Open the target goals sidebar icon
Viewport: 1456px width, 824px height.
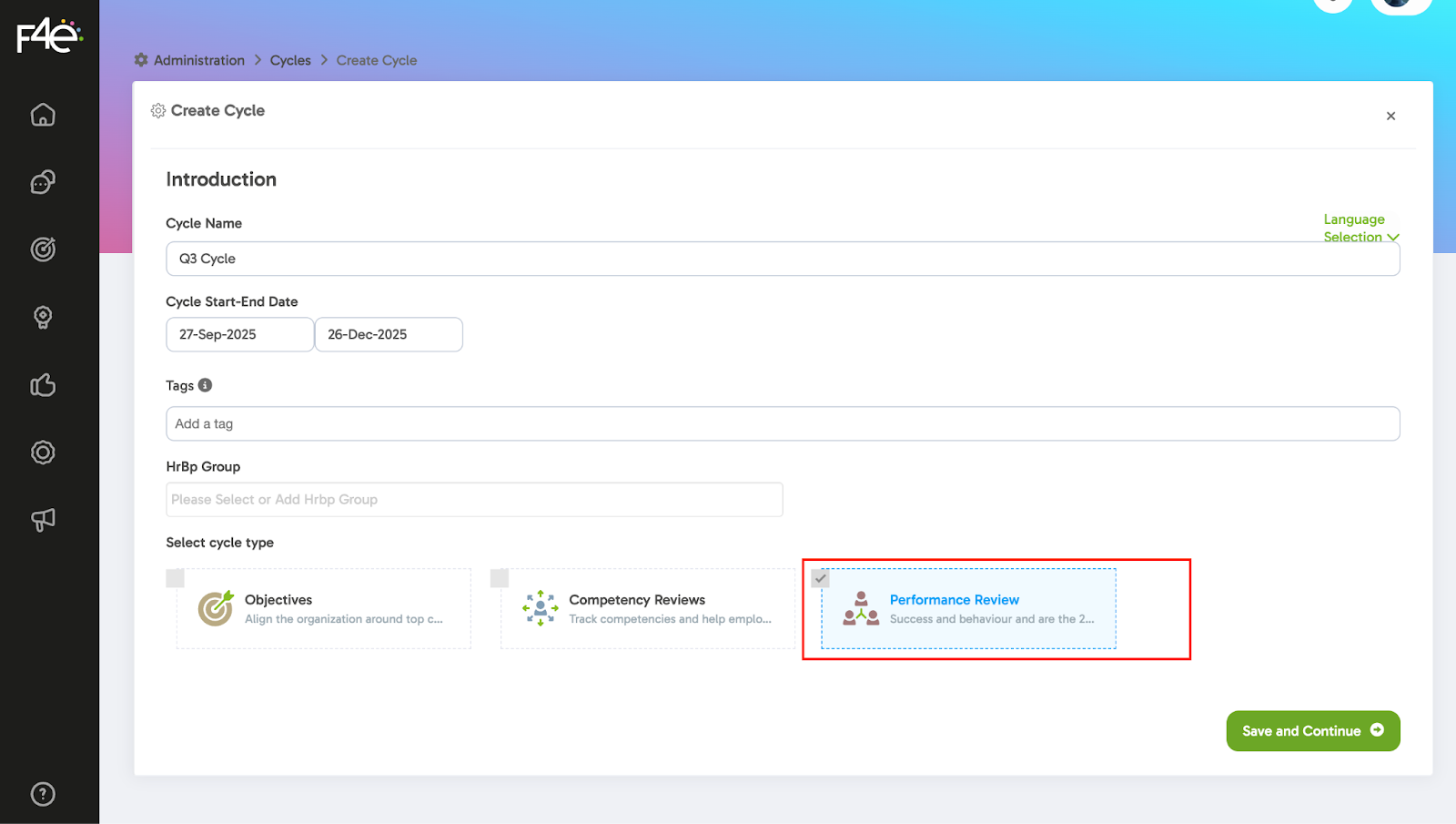(x=43, y=249)
